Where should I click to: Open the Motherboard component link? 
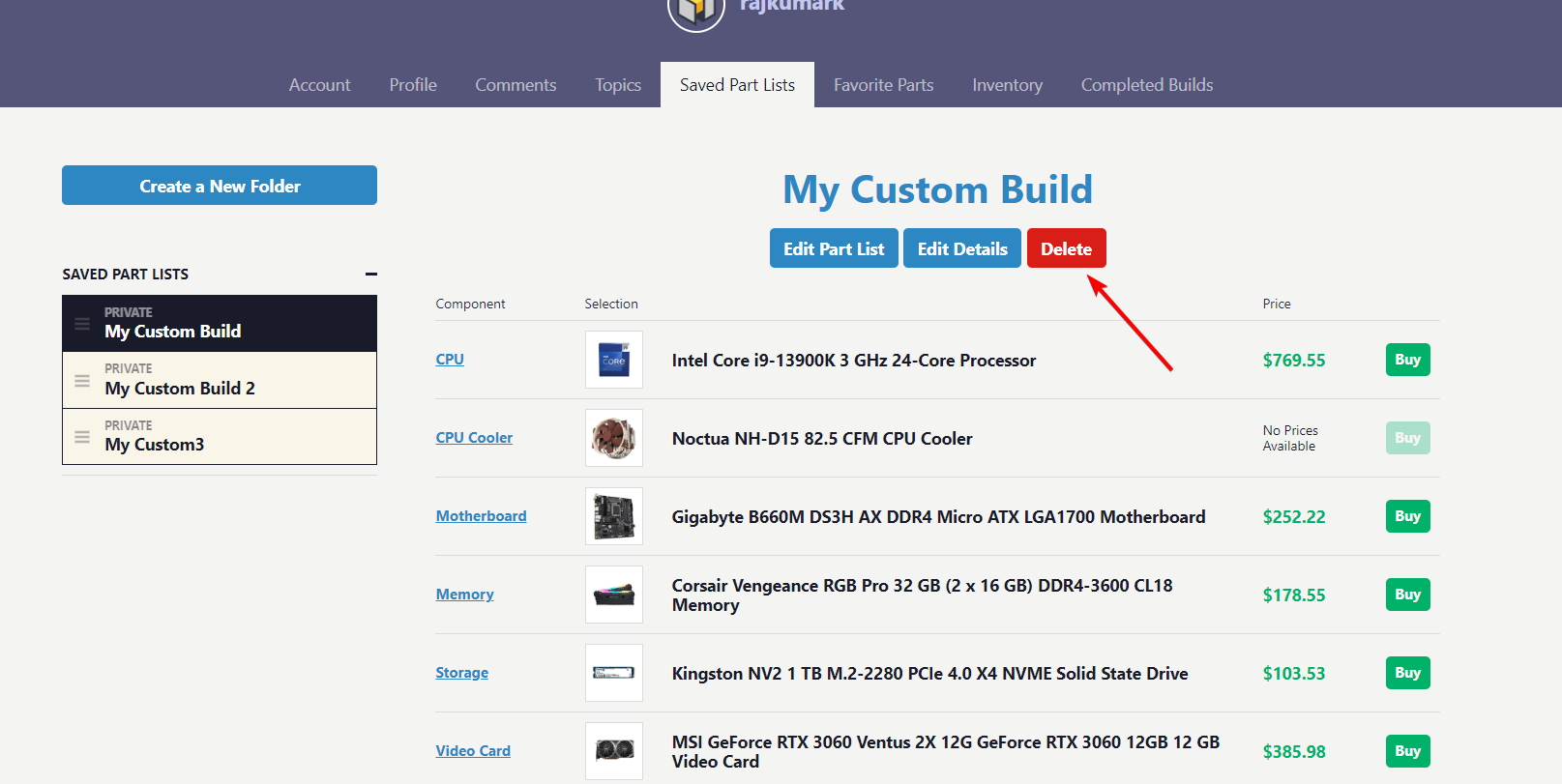(x=481, y=516)
